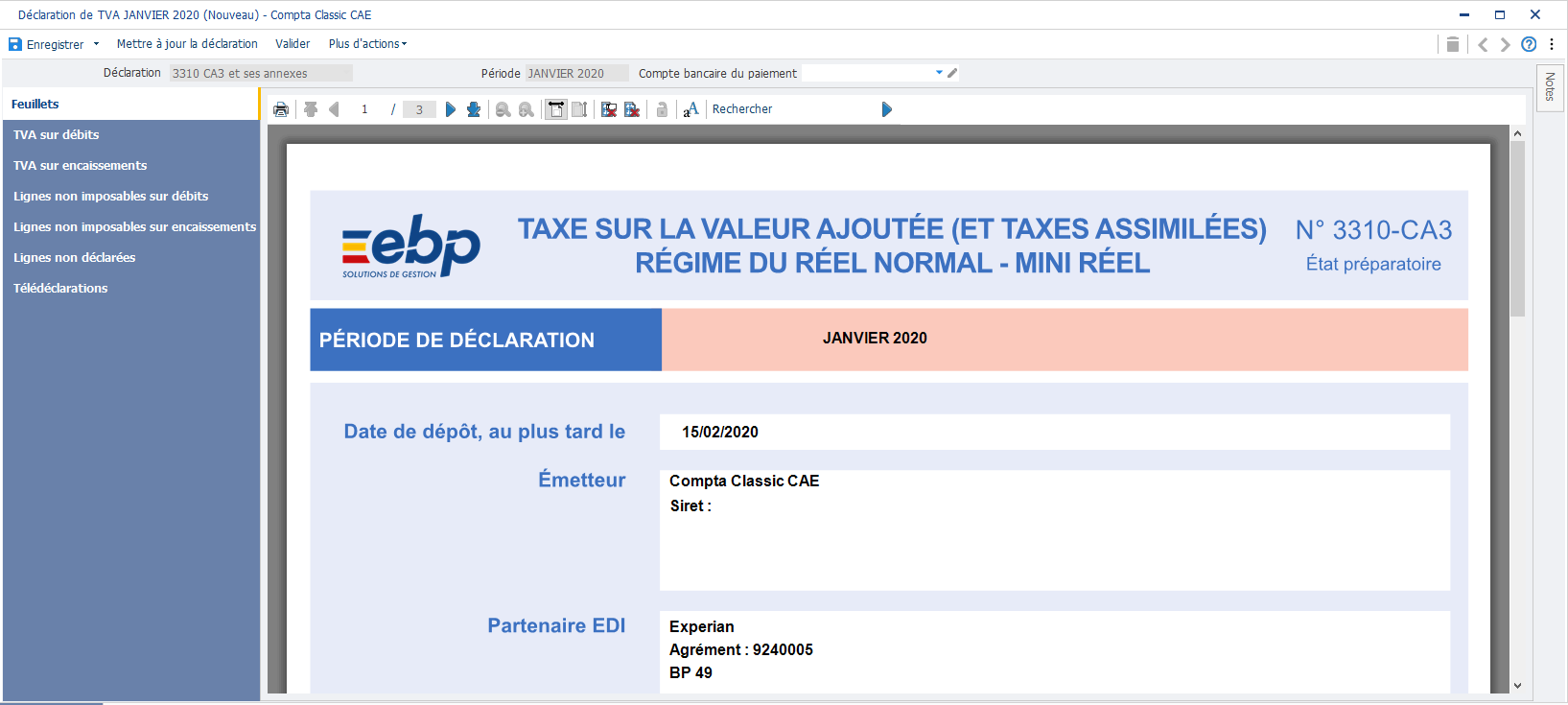1568x705 pixels.
Task: Click Compta Classic CAE emitter name
Action: click(744, 482)
